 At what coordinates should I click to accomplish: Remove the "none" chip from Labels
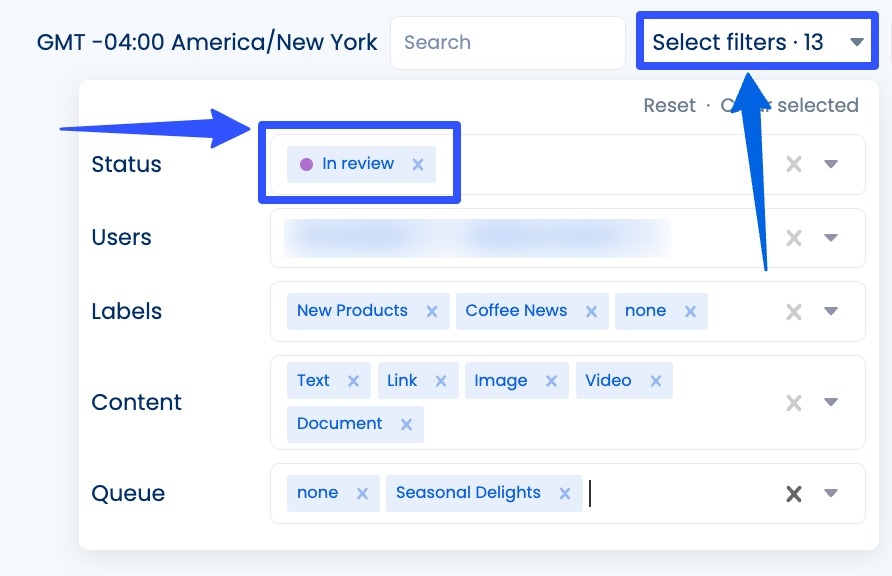click(x=688, y=311)
